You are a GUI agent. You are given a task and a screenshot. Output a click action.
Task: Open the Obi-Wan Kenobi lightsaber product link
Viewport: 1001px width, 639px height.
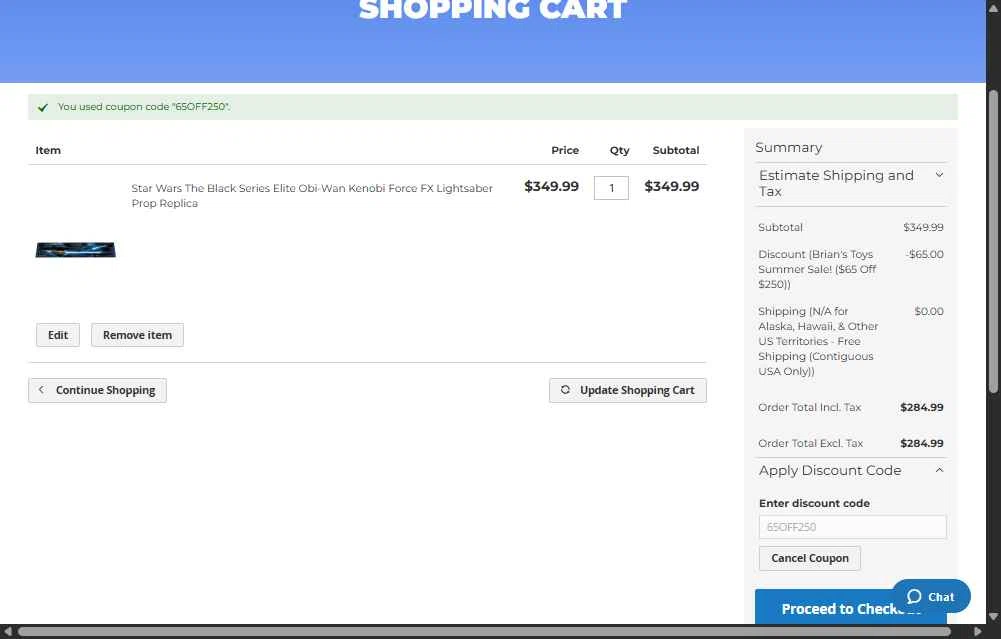tap(312, 195)
